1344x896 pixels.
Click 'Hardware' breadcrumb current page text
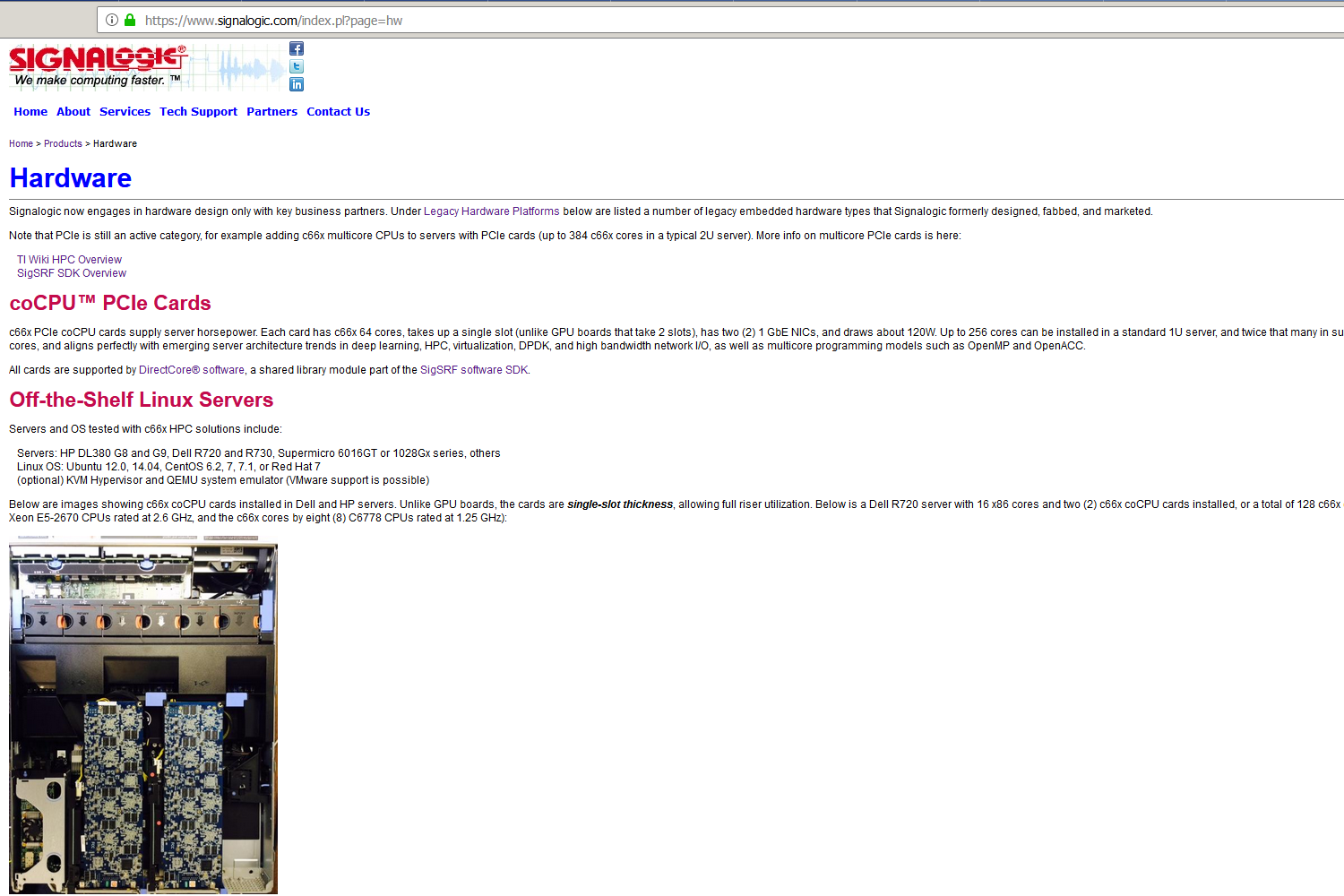[115, 143]
